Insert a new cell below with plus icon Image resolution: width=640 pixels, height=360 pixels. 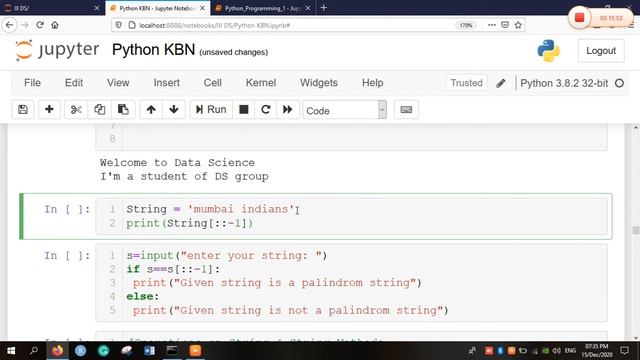click(49, 109)
